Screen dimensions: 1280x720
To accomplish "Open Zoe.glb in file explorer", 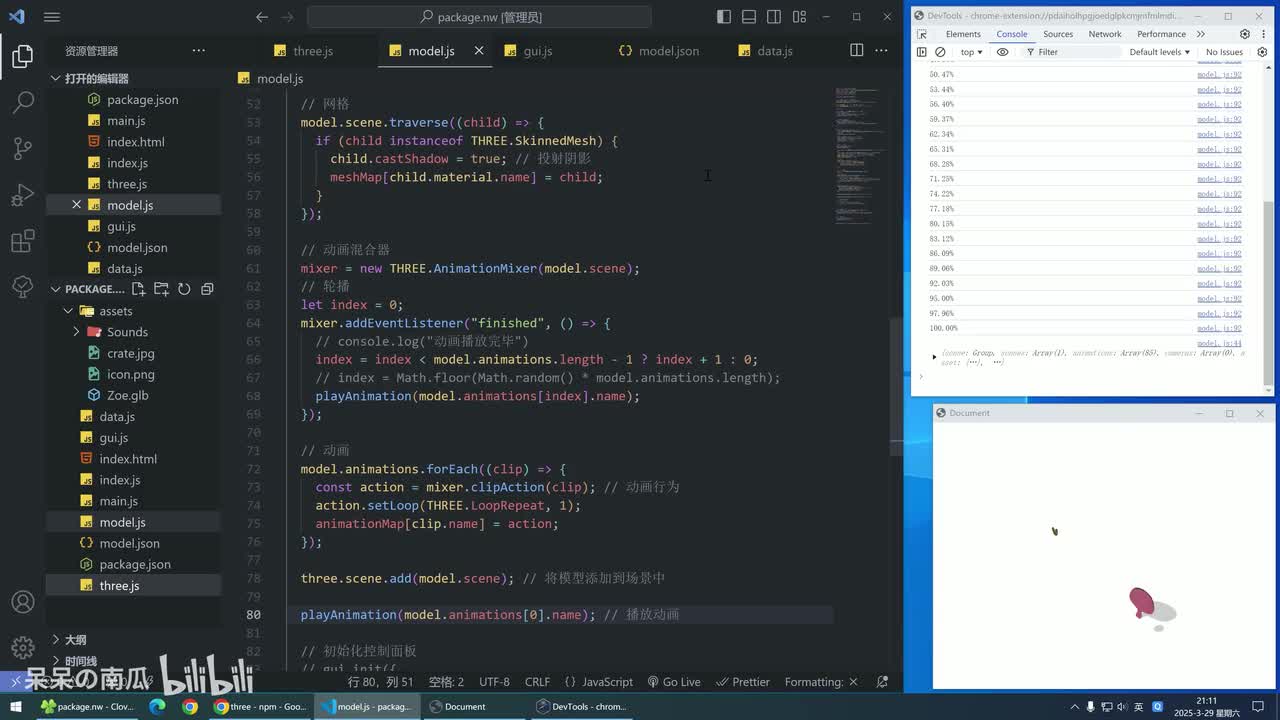I will [127, 395].
